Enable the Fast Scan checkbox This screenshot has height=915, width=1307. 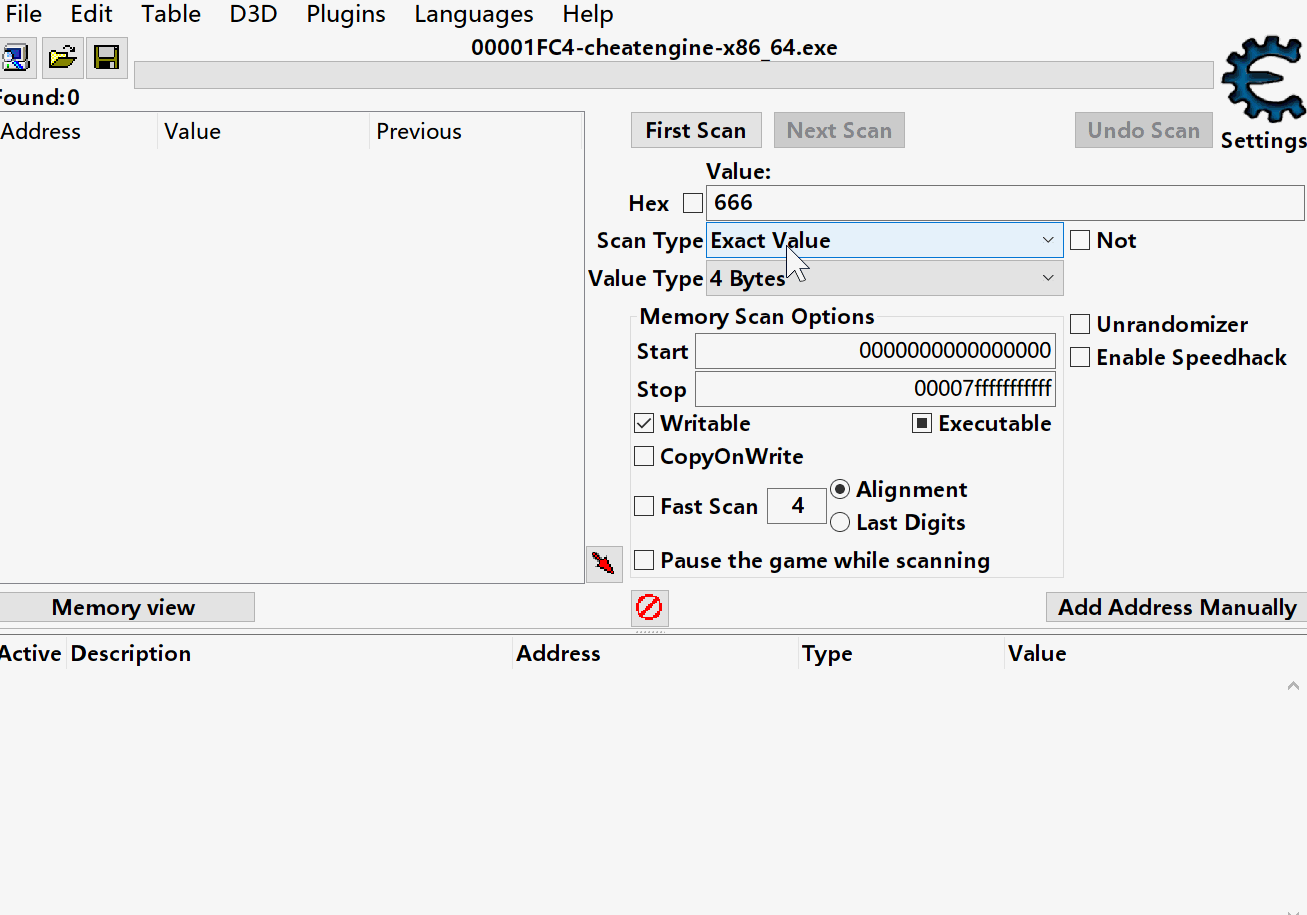pos(645,506)
